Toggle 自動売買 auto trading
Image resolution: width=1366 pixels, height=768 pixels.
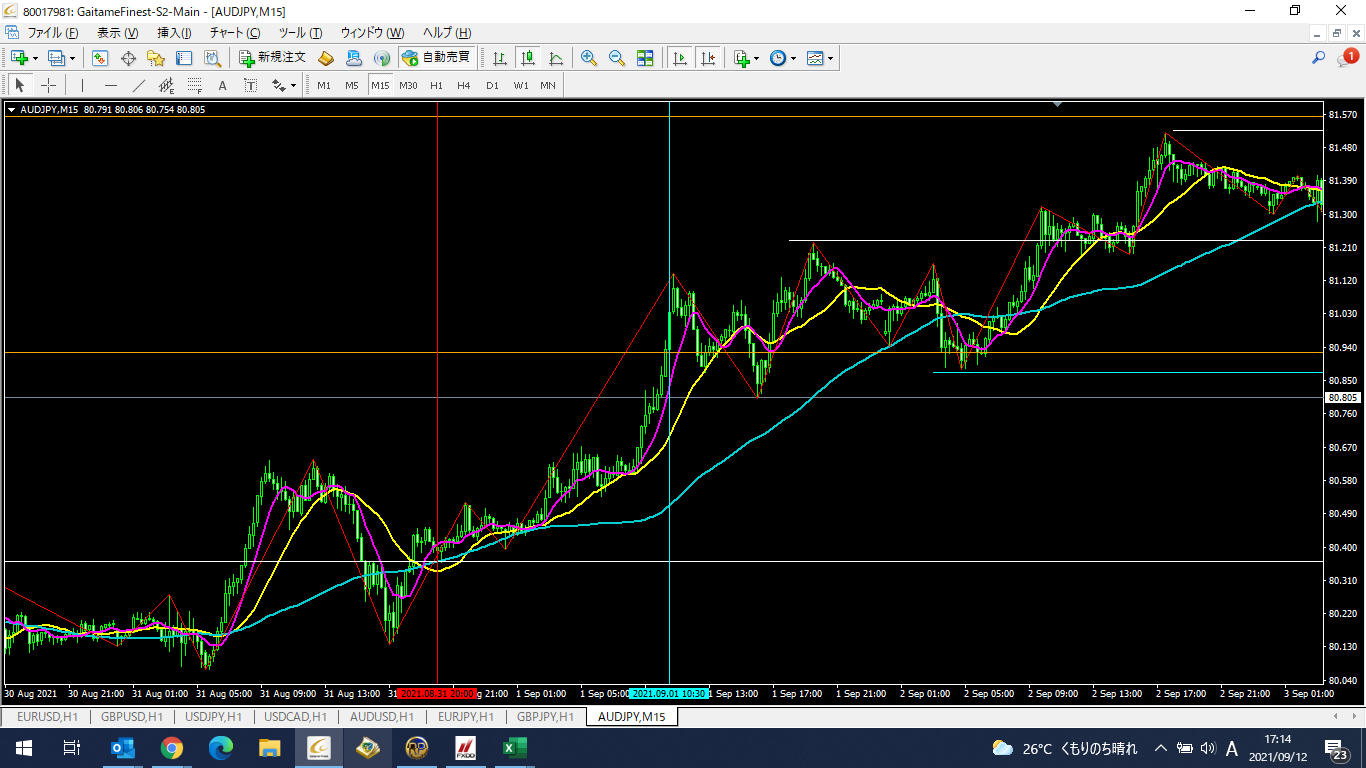(436, 58)
